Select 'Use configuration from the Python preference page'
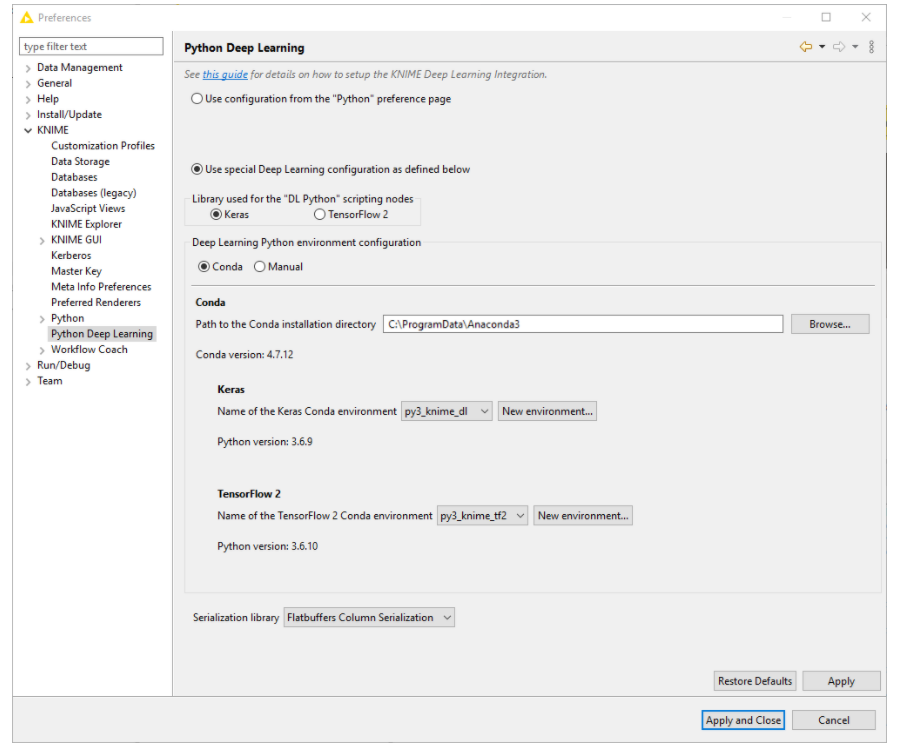Screen dimensions: 899x753 pyautogui.click(x=197, y=99)
